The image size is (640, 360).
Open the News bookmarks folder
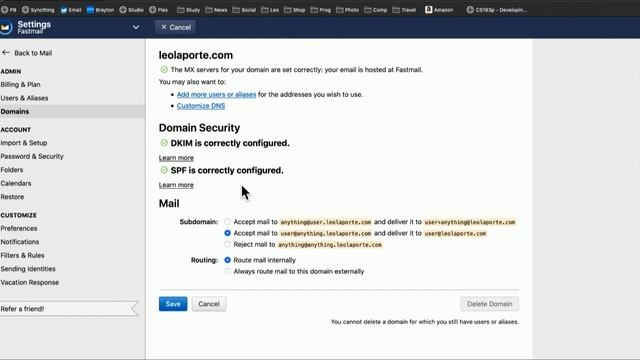tap(216, 10)
